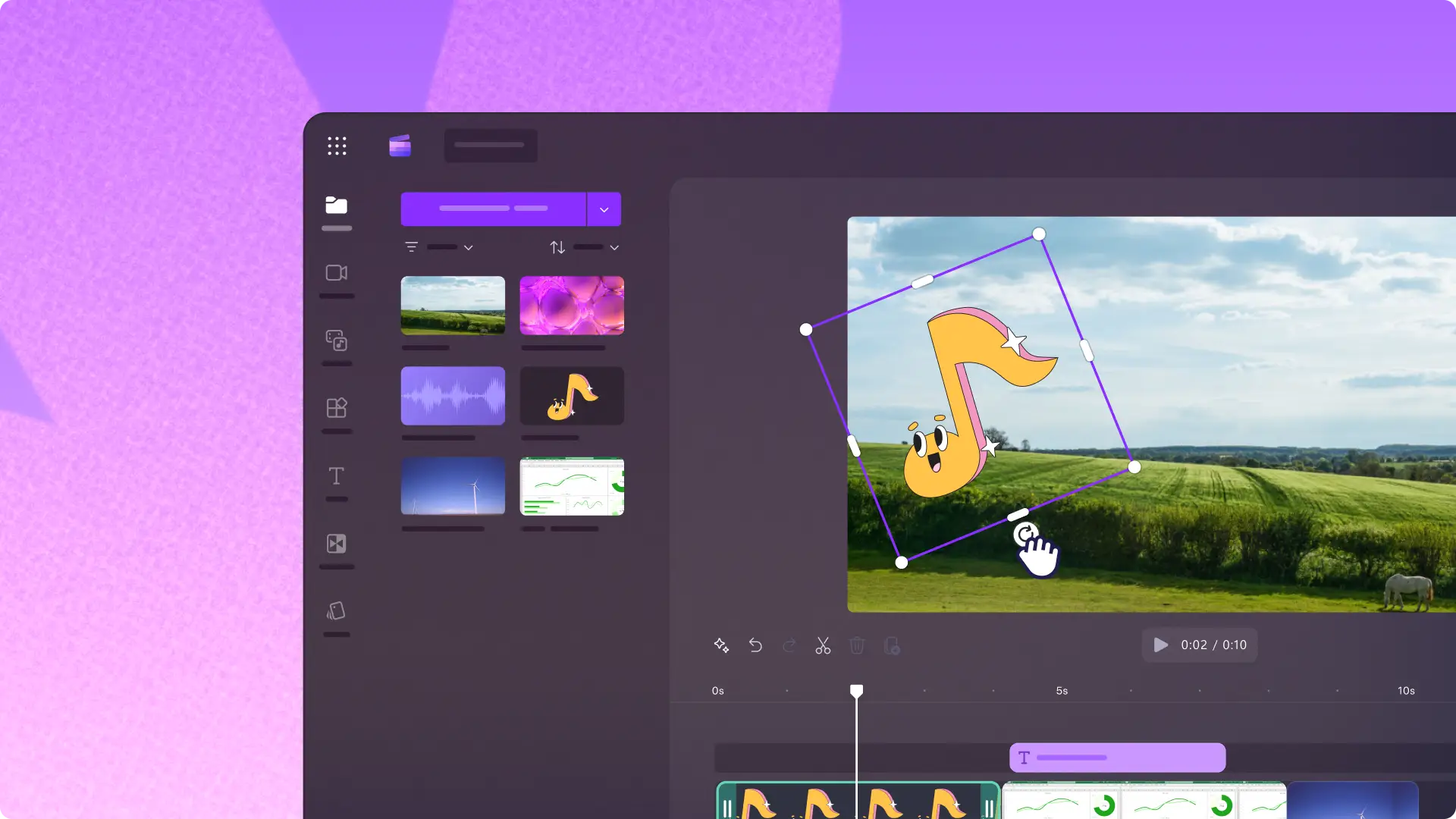Open the transitions sidebar icon

tap(336, 544)
